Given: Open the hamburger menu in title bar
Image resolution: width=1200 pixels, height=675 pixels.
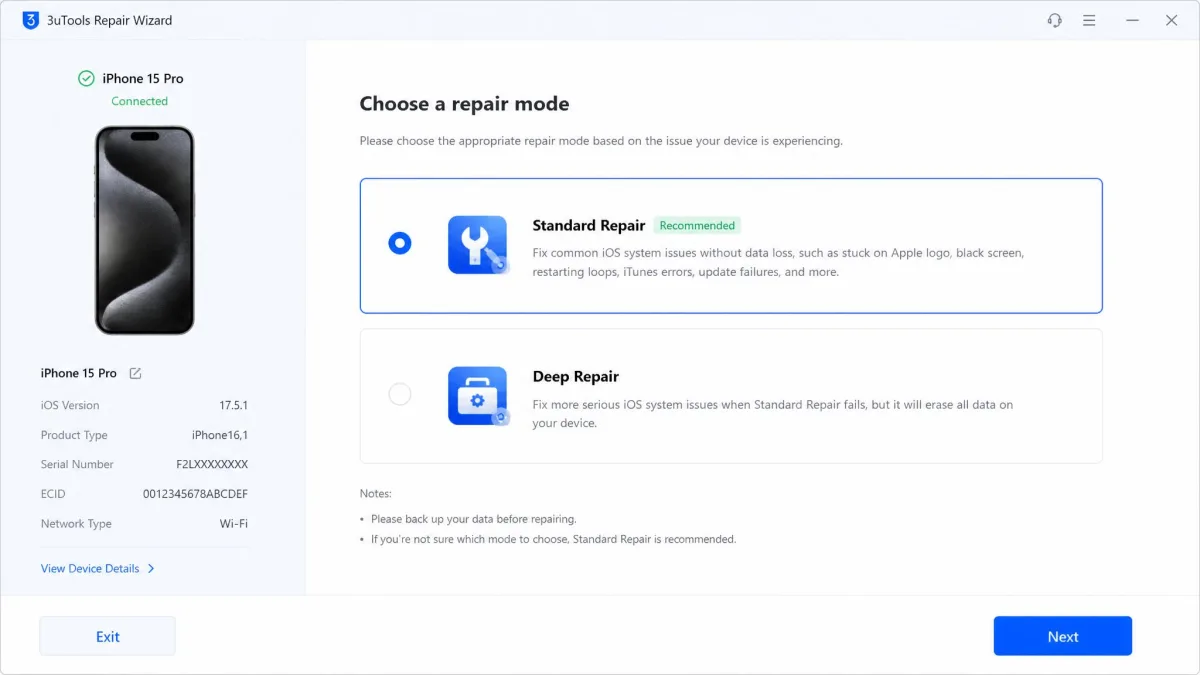Looking at the screenshot, I should (x=1089, y=20).
